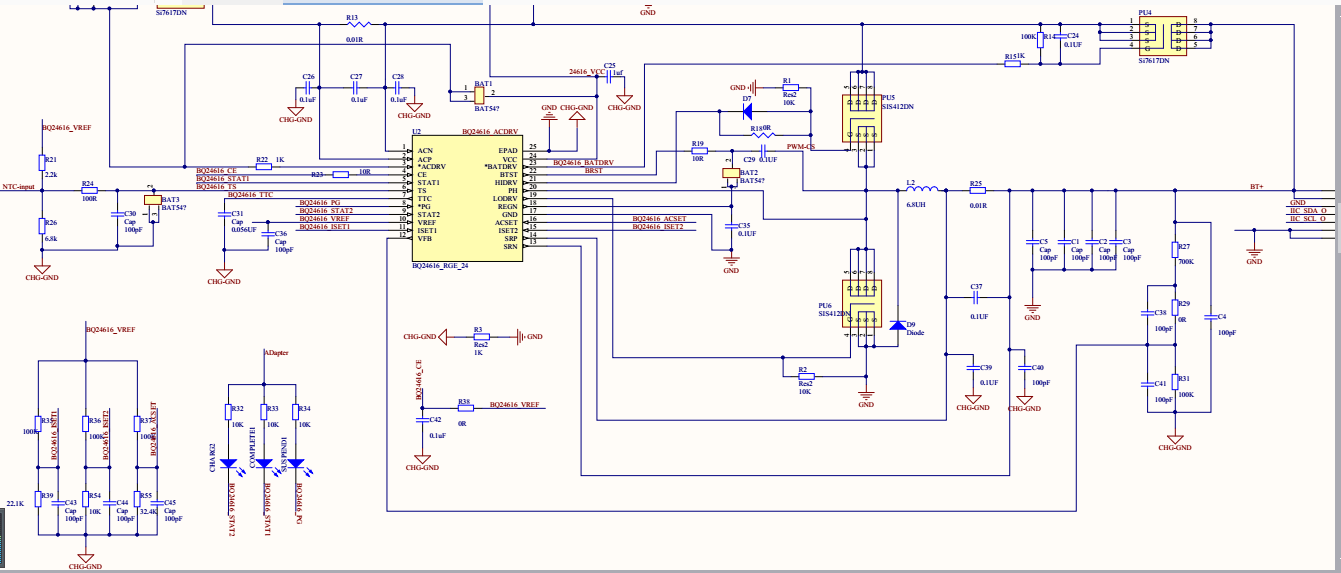Click the IIC_SCL_O port label
Image resolution: width=1341 pixels, height=573 pixels.
1308,218
